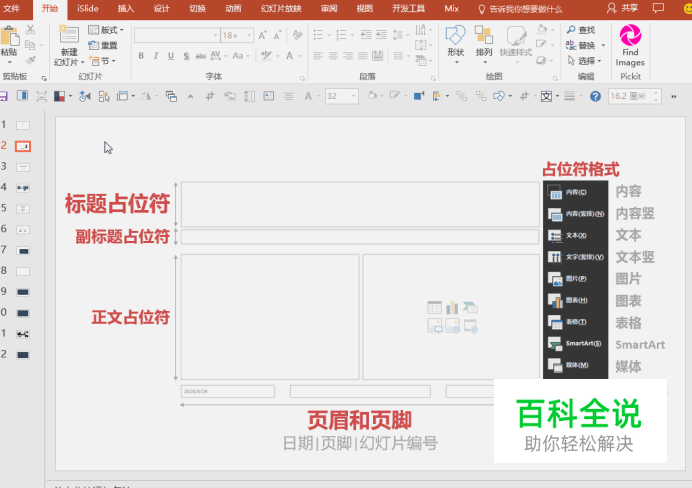
Task: Switch to the 视图 tab
Action: coord(365,8)
